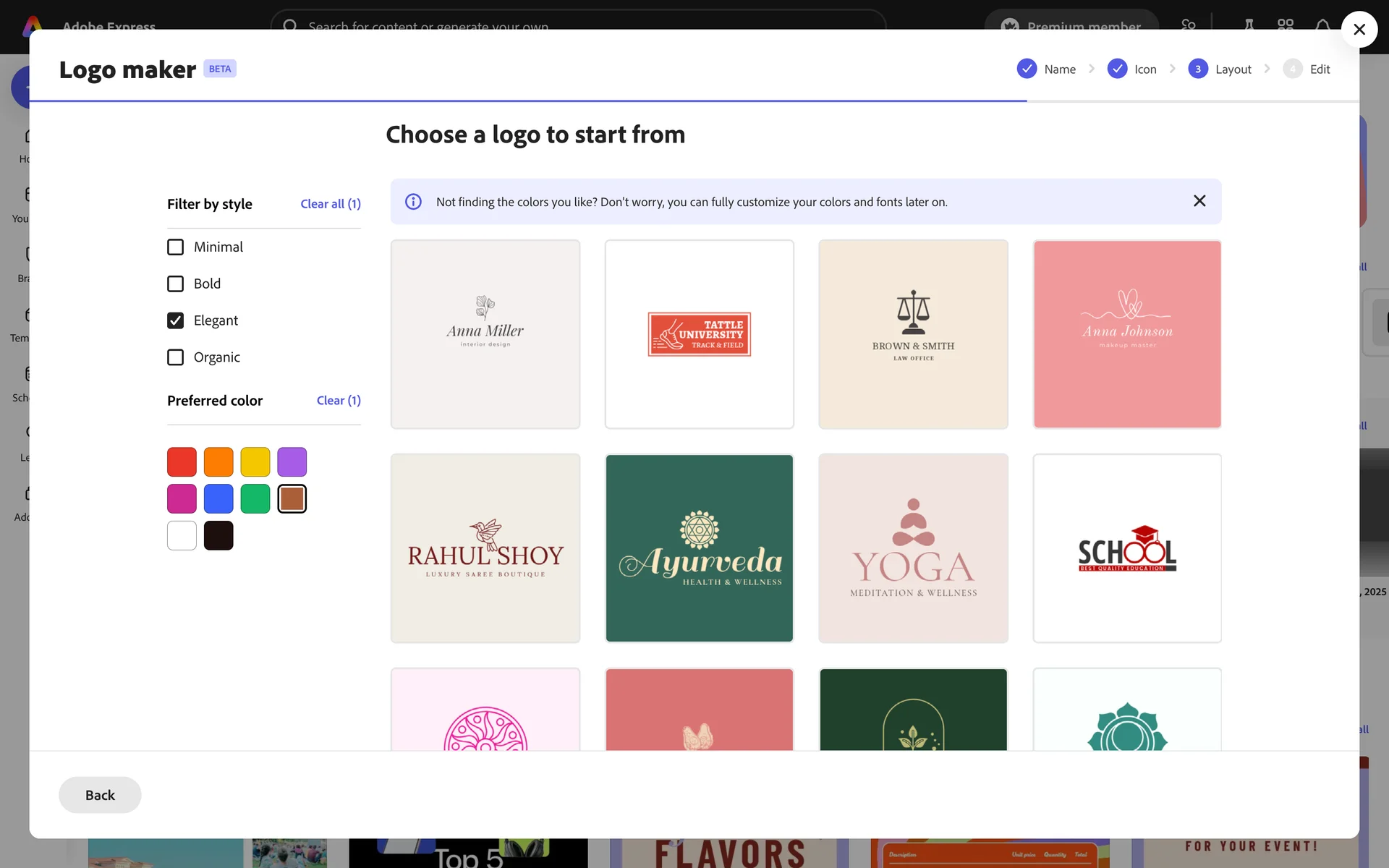Viewport: 1389px width, 868px height.
Task: Choose the Brown & Smith law logo
Action: 913,334
